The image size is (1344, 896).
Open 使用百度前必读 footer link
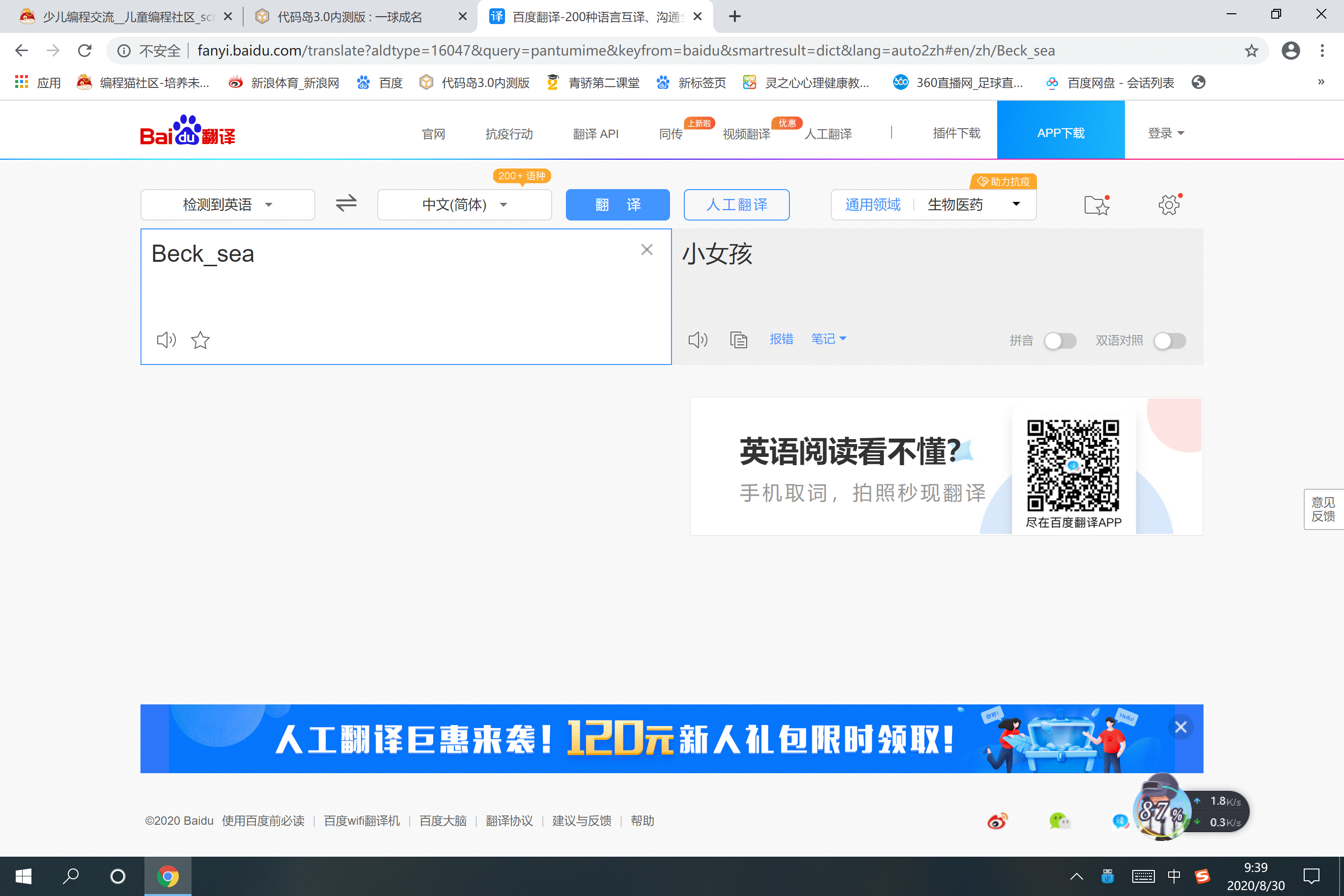263,821
